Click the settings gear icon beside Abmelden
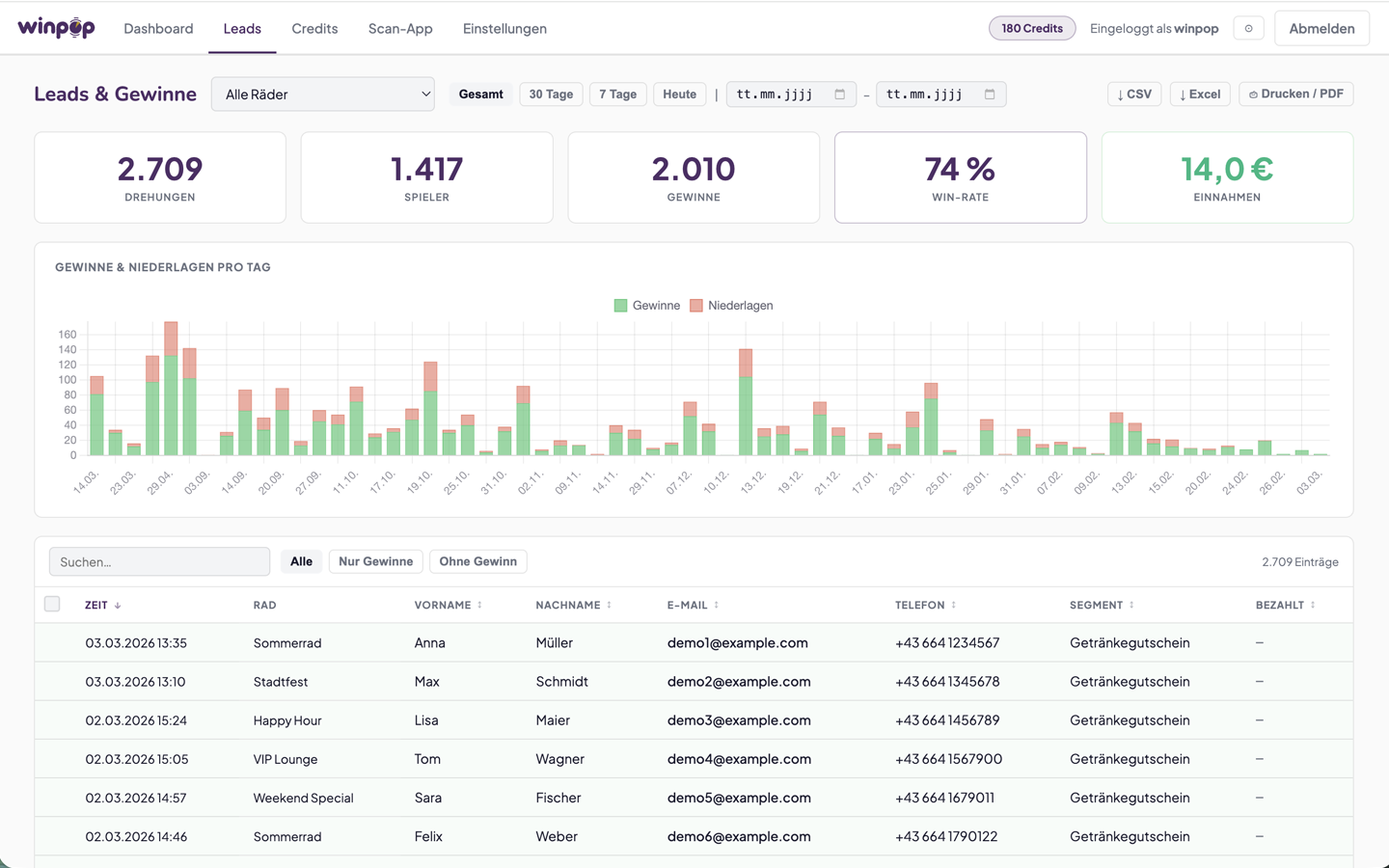Screen dimensions: 1389x868 tap(1248, 27)
